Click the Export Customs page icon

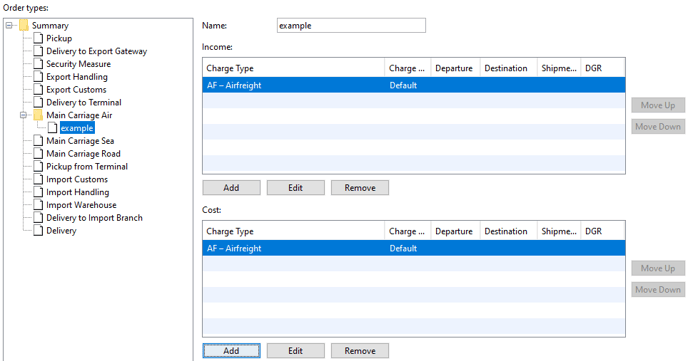click(39, 89)
